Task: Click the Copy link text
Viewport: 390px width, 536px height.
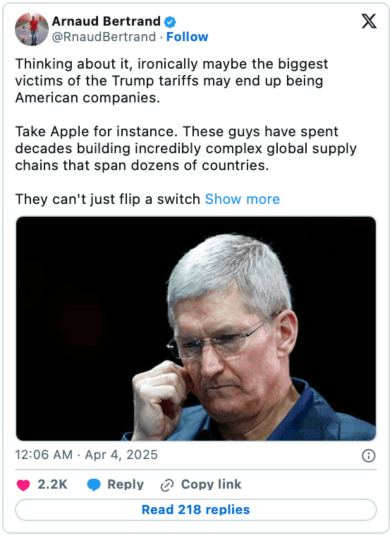Action: (x=211, y=484)
